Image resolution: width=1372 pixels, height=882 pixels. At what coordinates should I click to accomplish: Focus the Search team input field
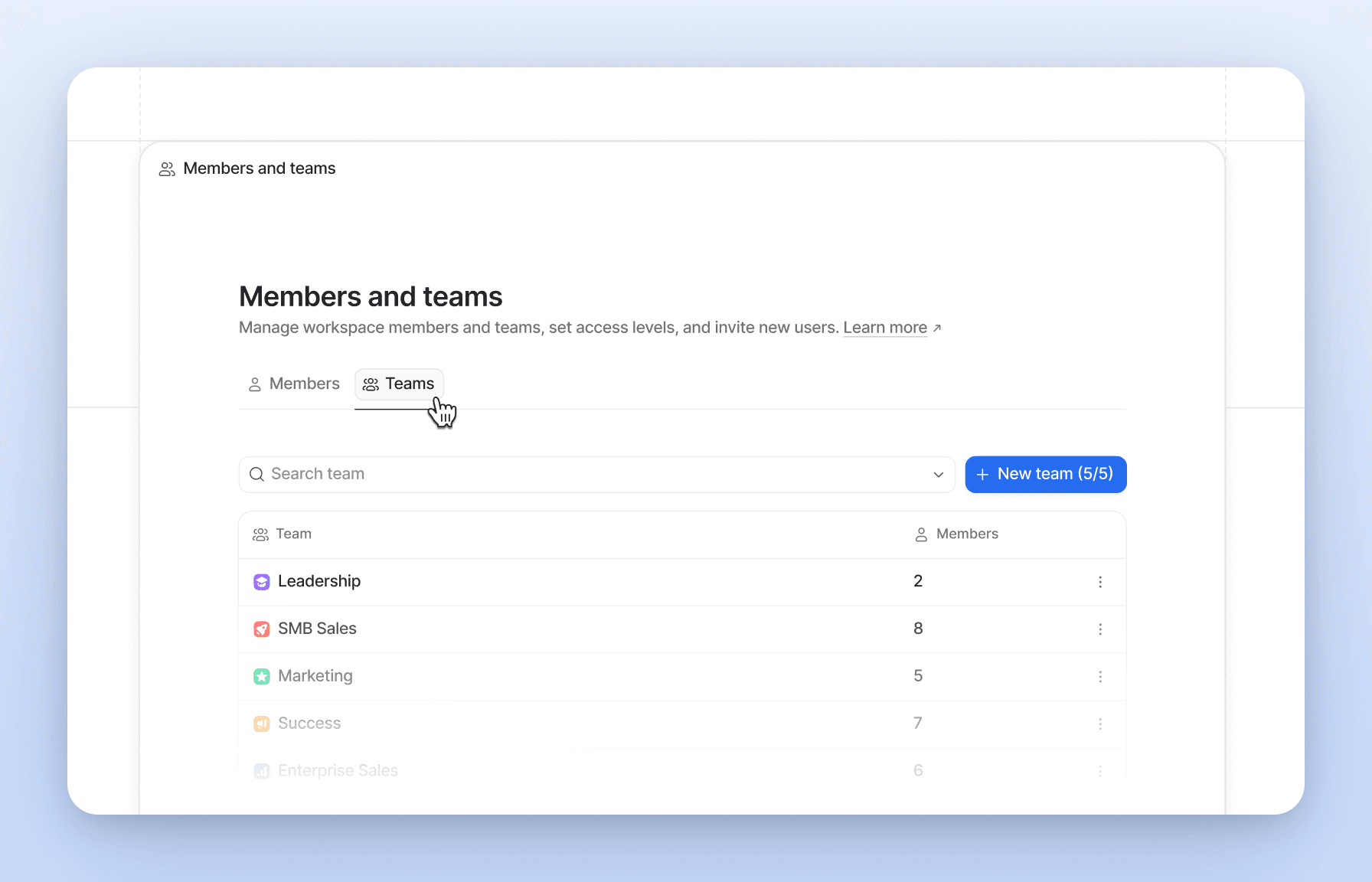(597, 475)
